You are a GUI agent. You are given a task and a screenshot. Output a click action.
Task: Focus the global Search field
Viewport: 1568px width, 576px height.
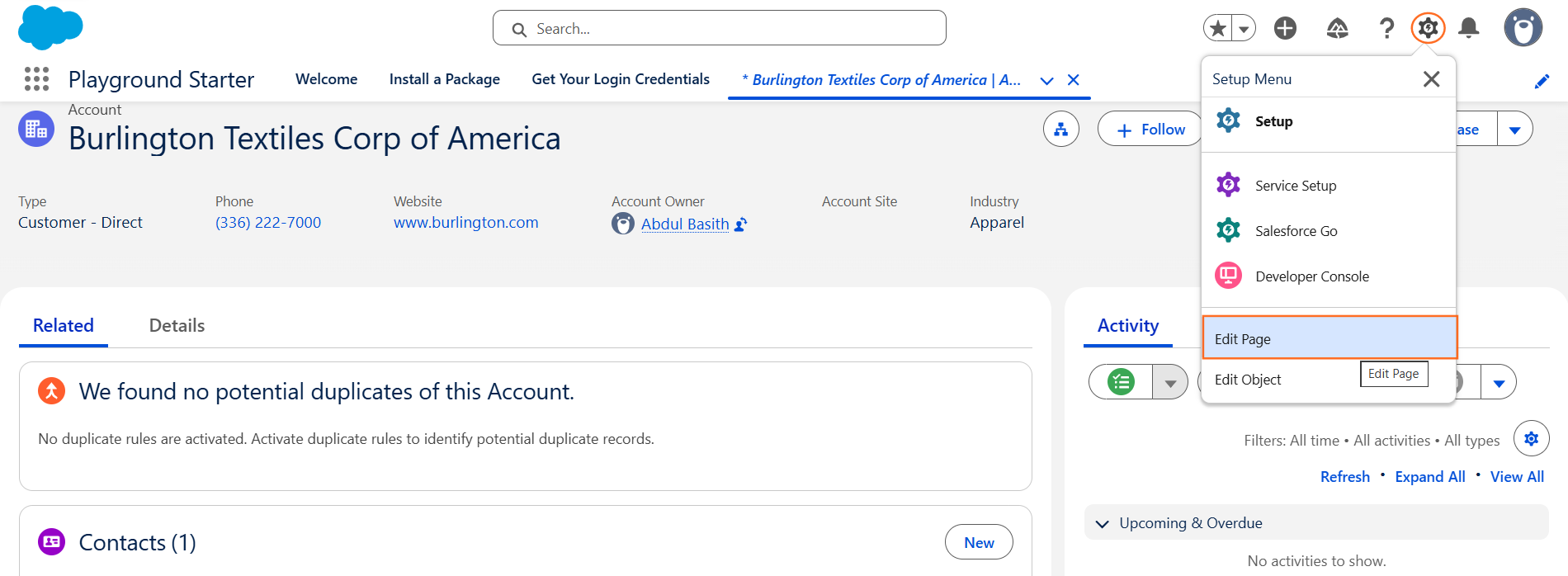tap(720, 28)
